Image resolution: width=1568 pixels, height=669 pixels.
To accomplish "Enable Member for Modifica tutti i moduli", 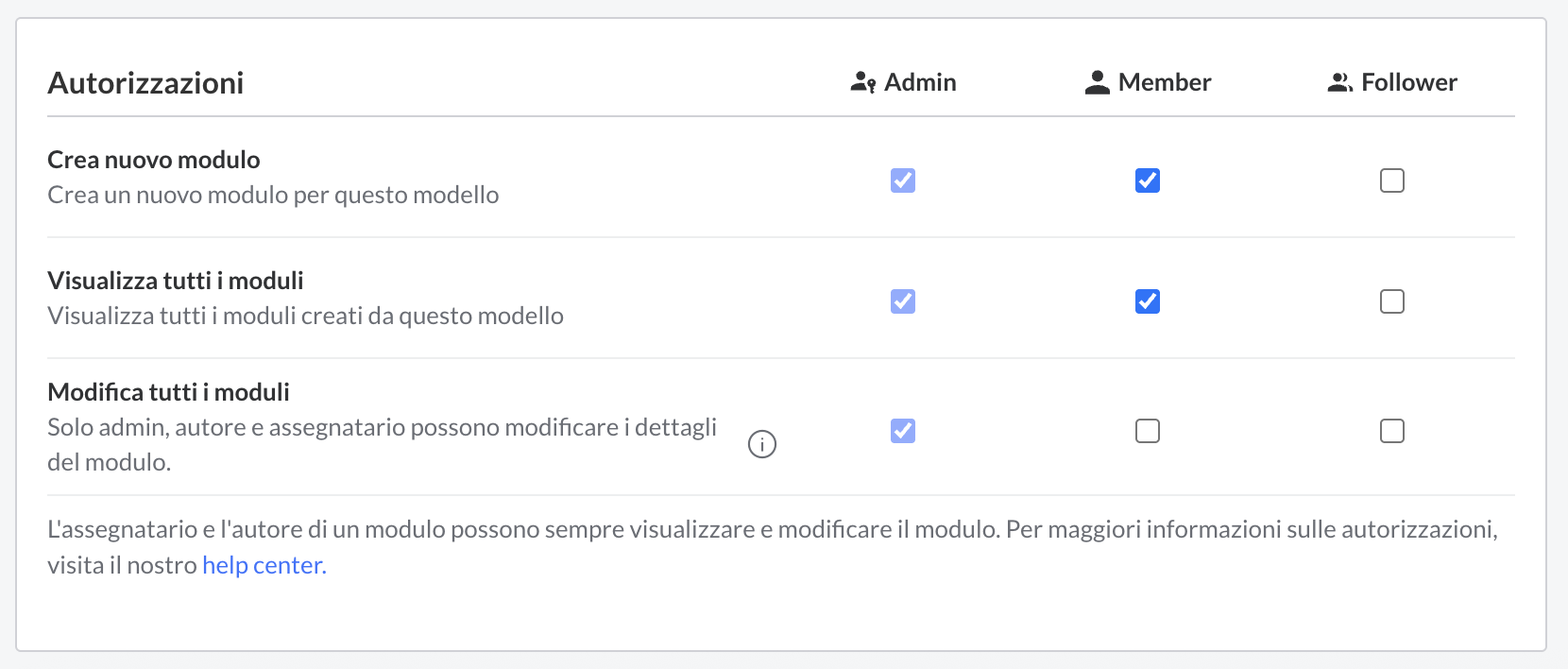I will pos(1148,431).
